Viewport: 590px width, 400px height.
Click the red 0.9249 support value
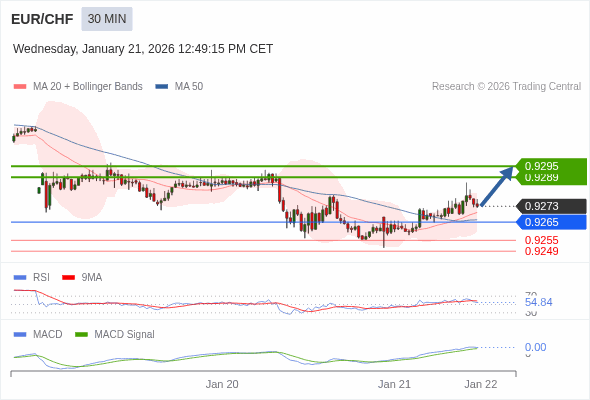click(541, 251)
